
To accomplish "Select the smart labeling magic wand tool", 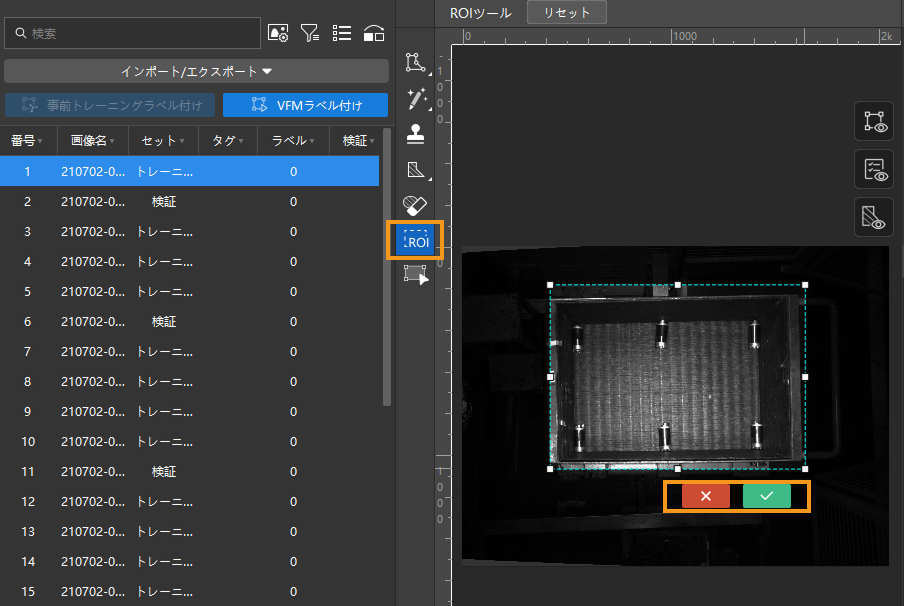I will tap(416, 98).
